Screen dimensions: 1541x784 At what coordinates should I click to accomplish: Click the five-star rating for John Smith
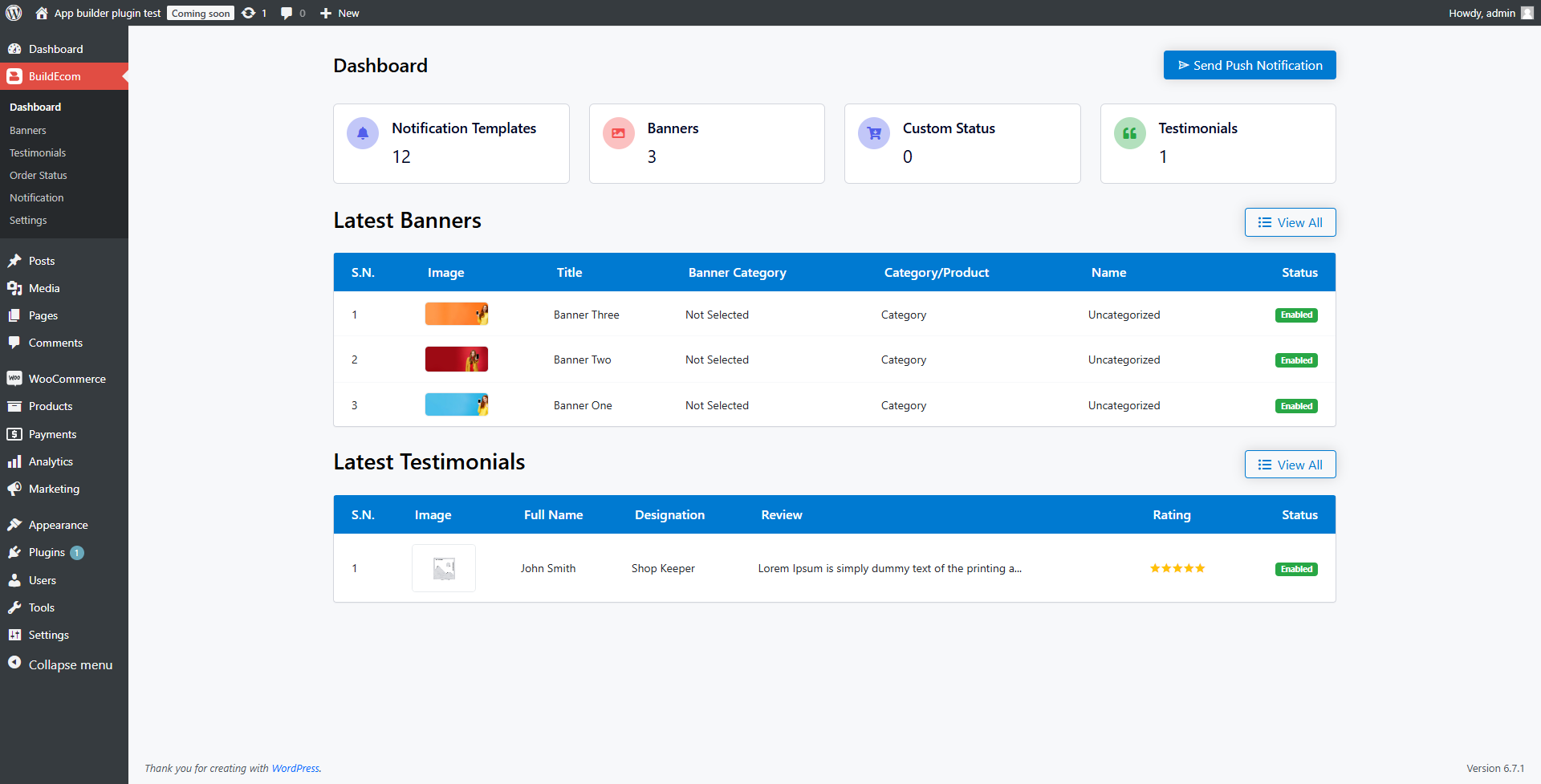(1177, 568)
